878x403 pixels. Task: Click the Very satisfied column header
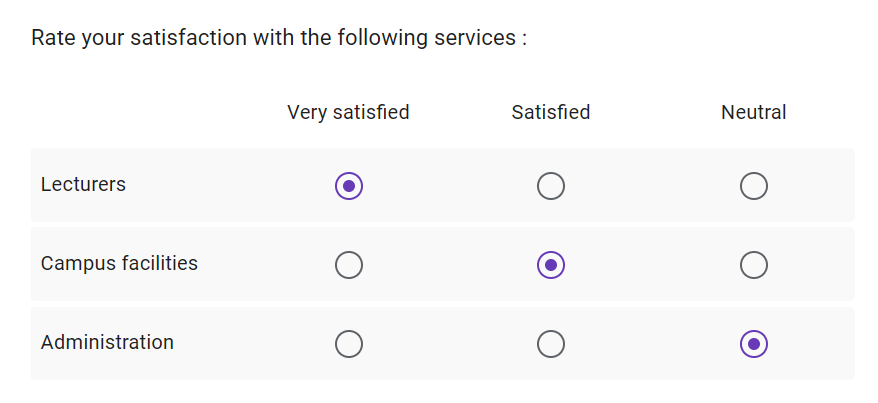[x=348, y=112]
